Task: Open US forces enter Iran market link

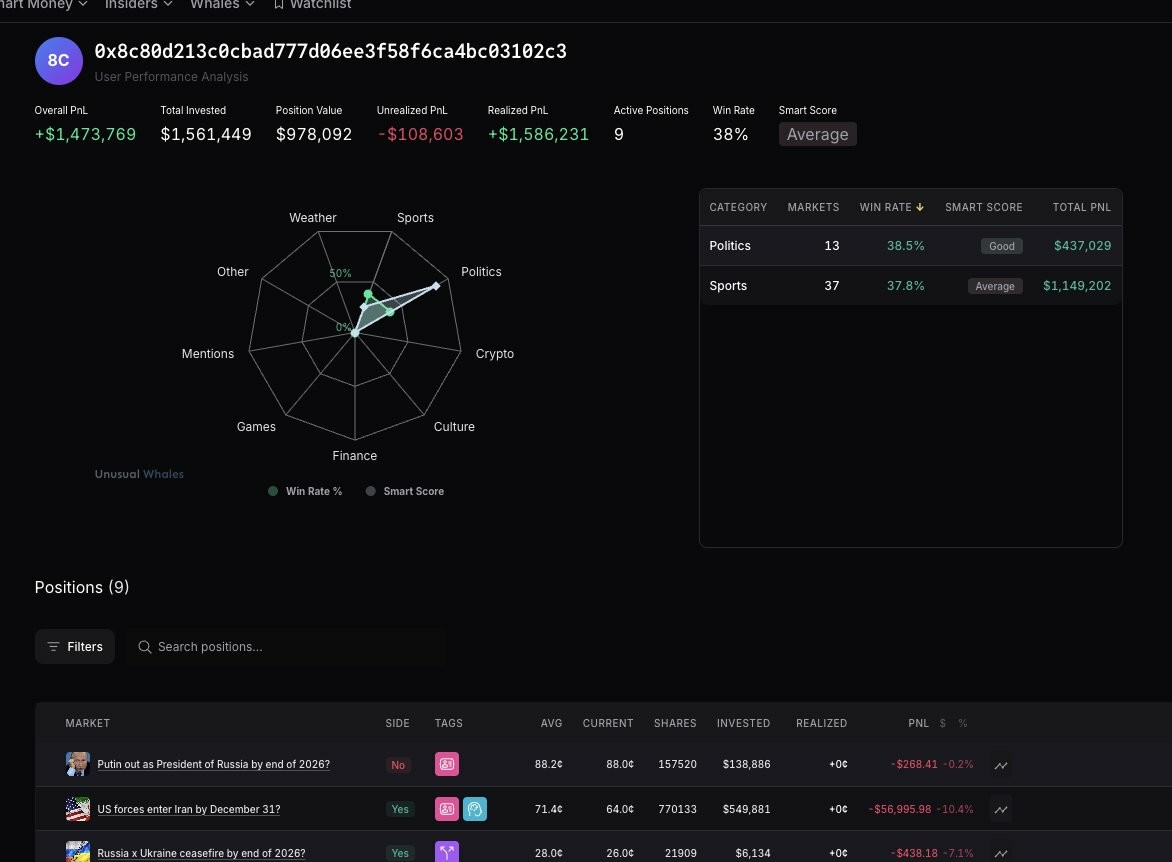Action: (188, 809)
